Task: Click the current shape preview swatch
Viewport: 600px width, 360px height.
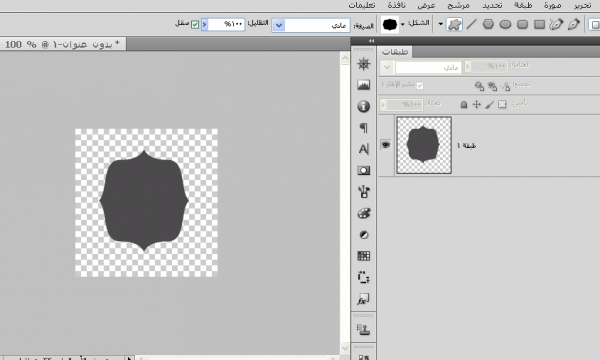Action: (x=390, y=24)
